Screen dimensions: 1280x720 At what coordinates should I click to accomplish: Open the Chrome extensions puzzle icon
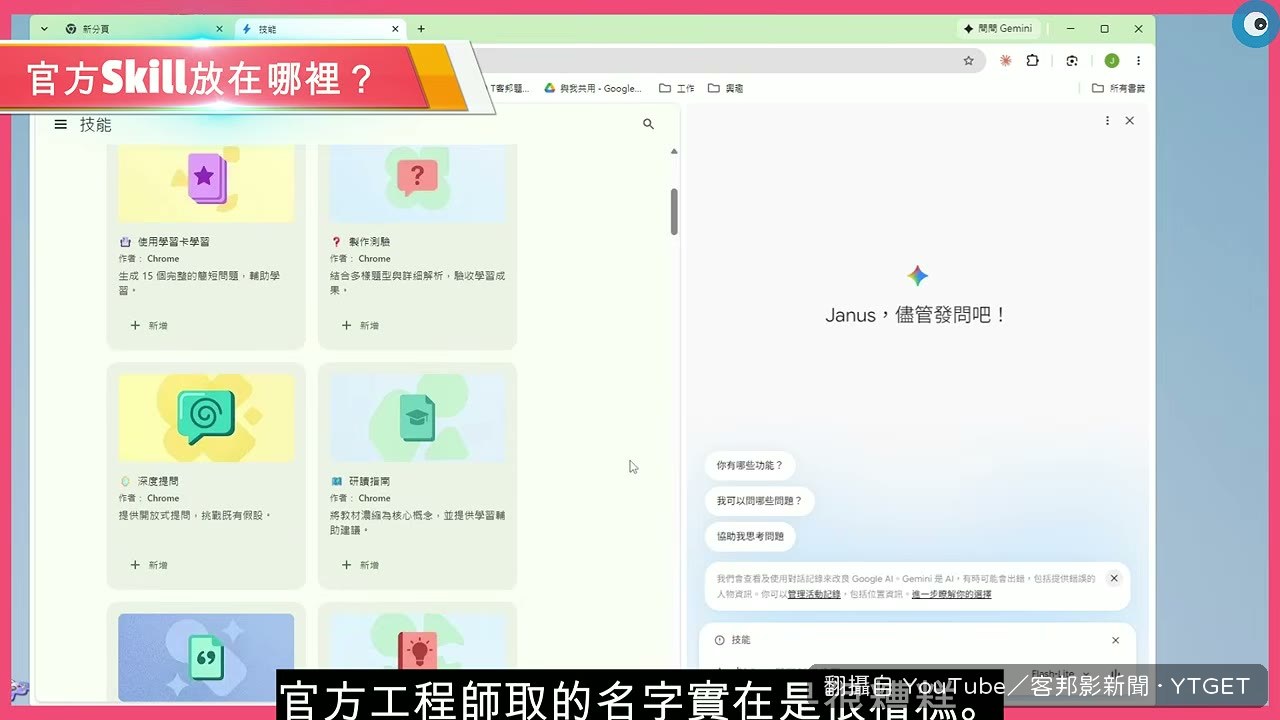pos(1033,60)
